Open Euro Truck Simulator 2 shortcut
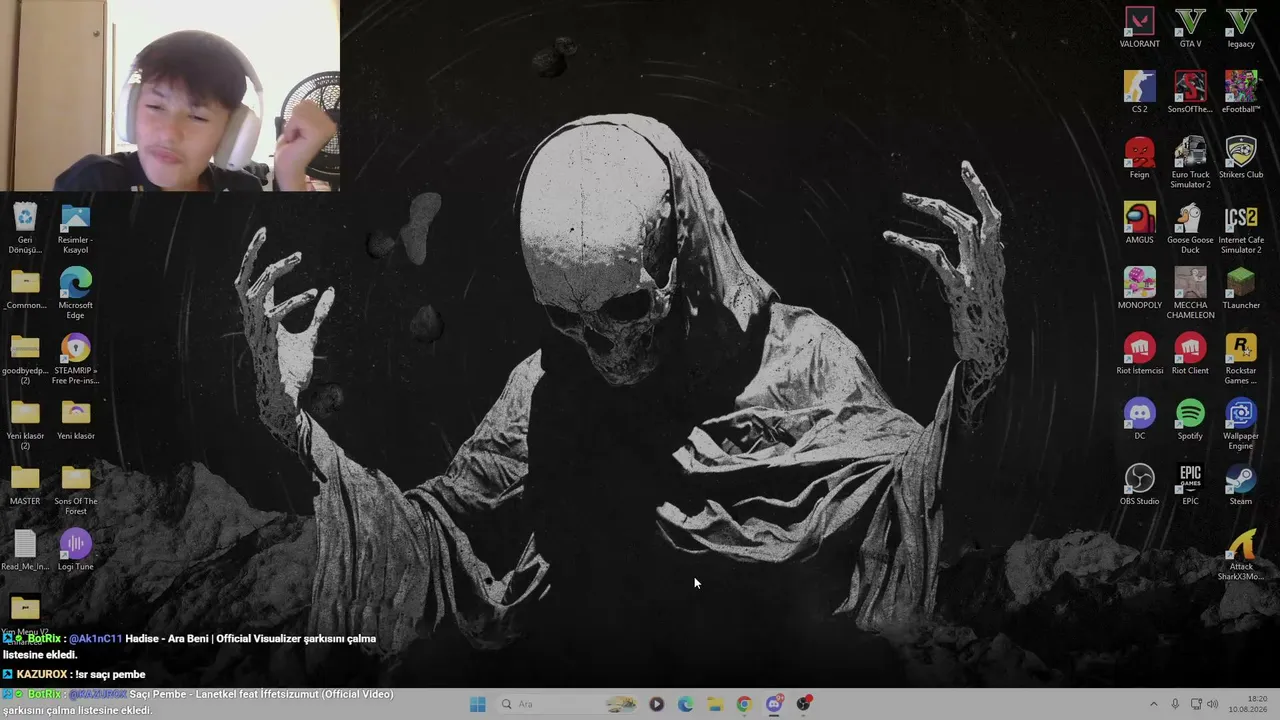 point(1190,163)
